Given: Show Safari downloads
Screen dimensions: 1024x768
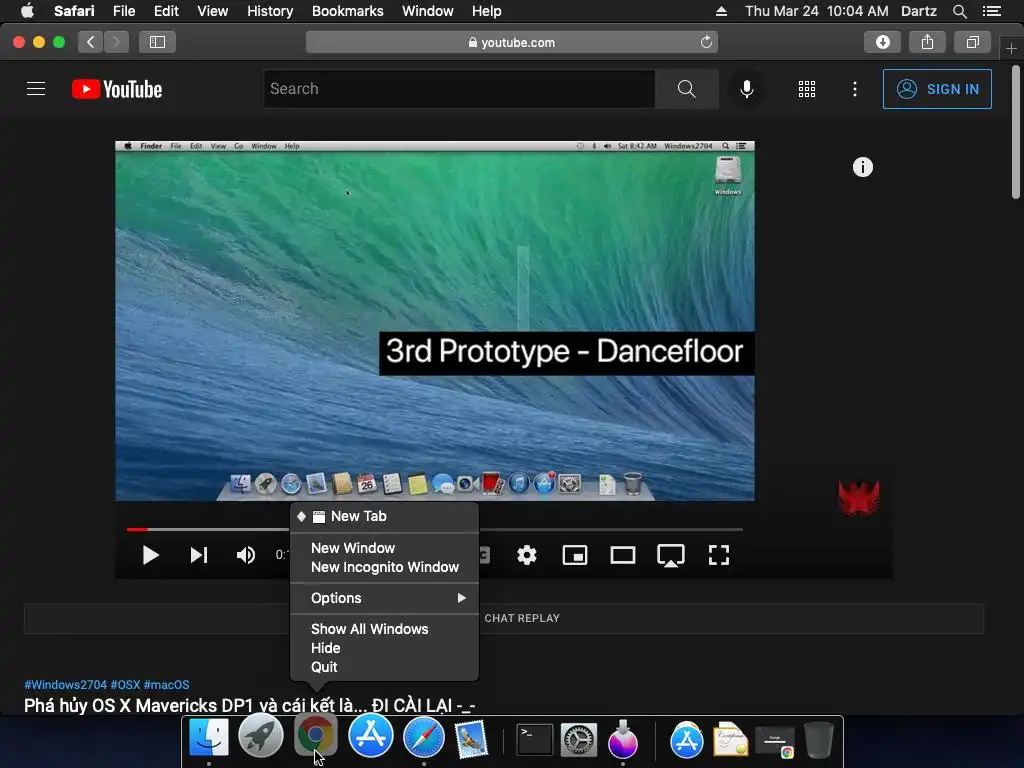Looking at the screenshot, I should (882, 42).
